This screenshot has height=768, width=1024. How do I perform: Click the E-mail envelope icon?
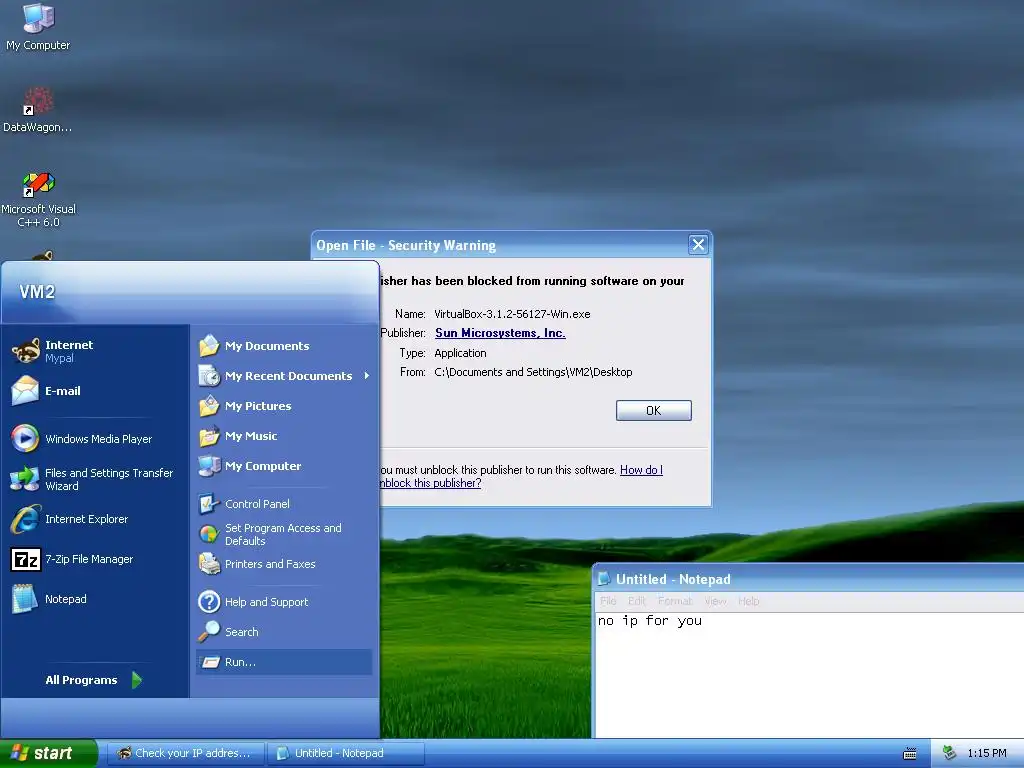(x=25, y=391)
